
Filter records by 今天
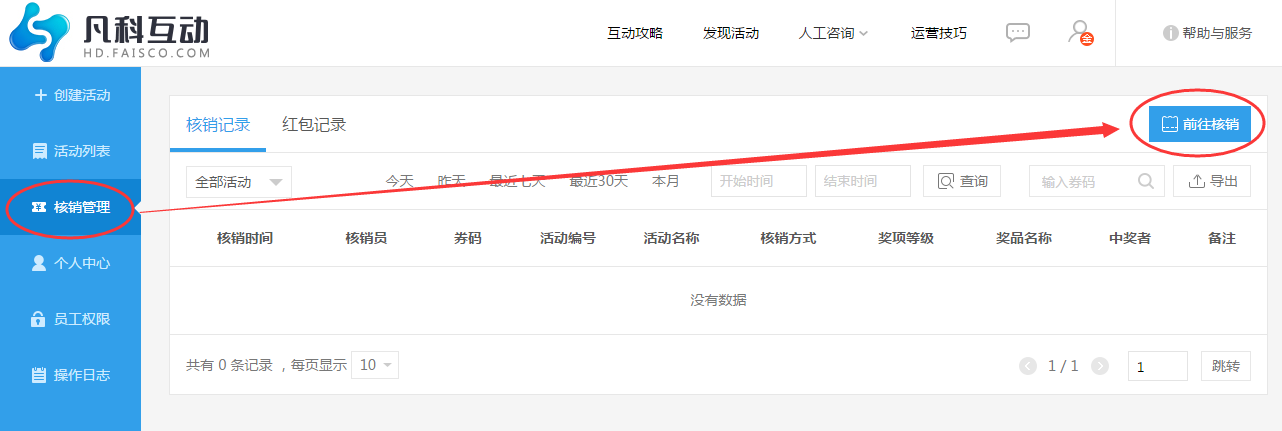click(400, 181)
